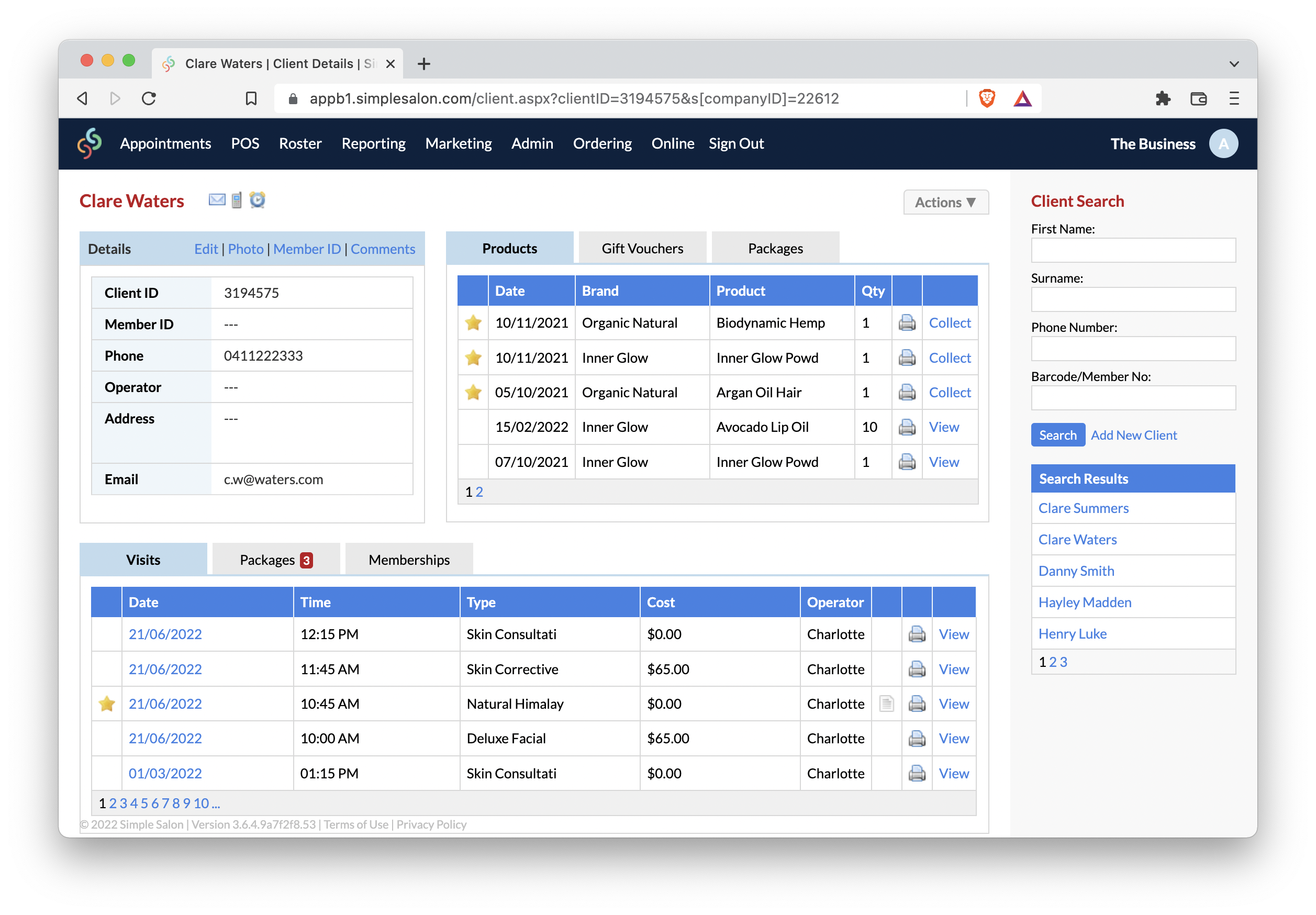Click printer icon for Avocado Lip Oil
The width and height of the screenshot is (1316, 915).
[x=907, y=428]
